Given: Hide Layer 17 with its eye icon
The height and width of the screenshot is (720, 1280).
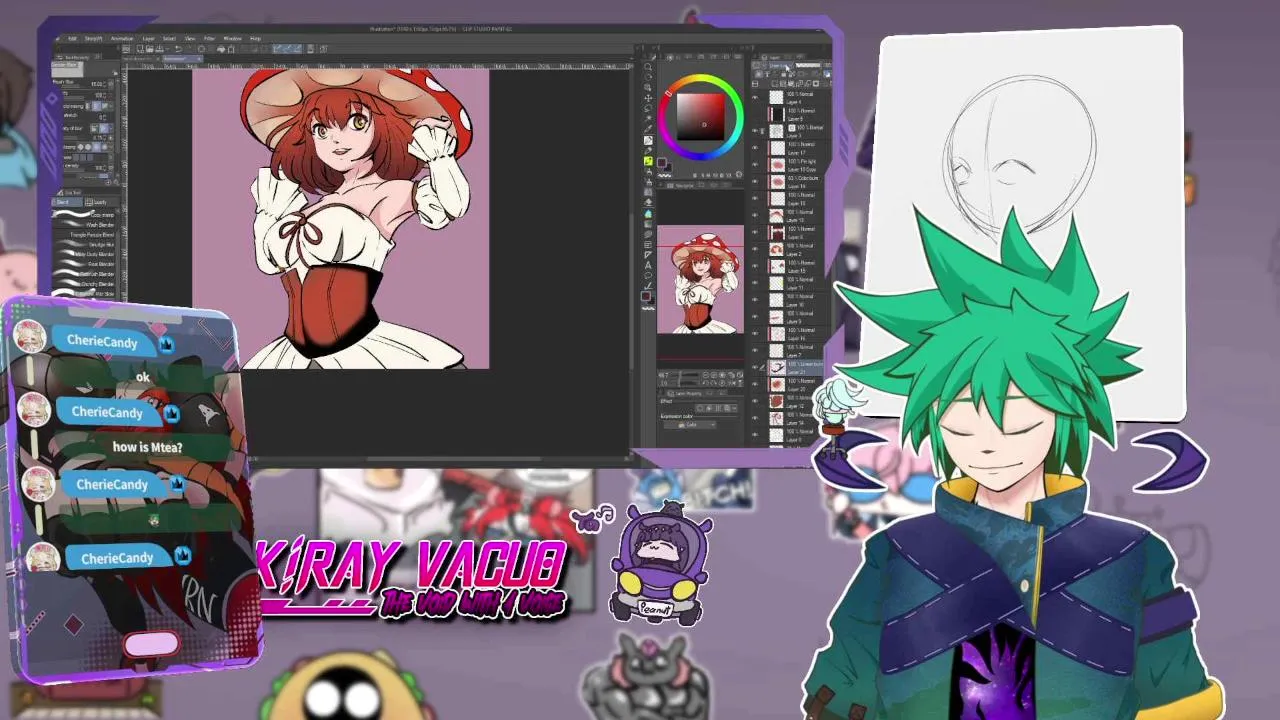Looking at the screenshot, I should [755, 148].
